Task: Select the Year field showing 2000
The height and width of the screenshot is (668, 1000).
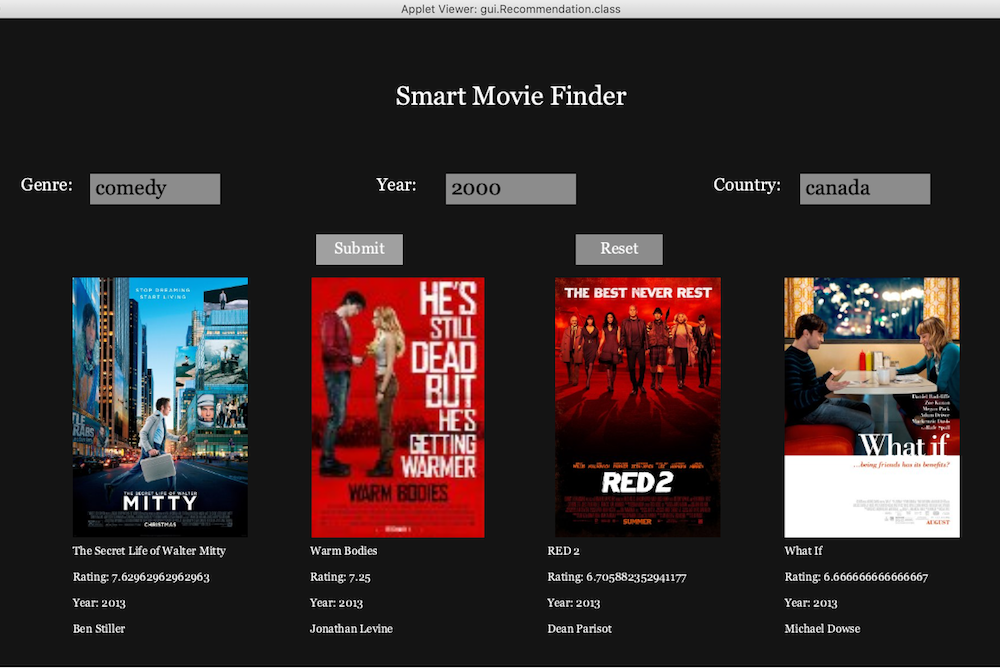Action: point(510,189)
